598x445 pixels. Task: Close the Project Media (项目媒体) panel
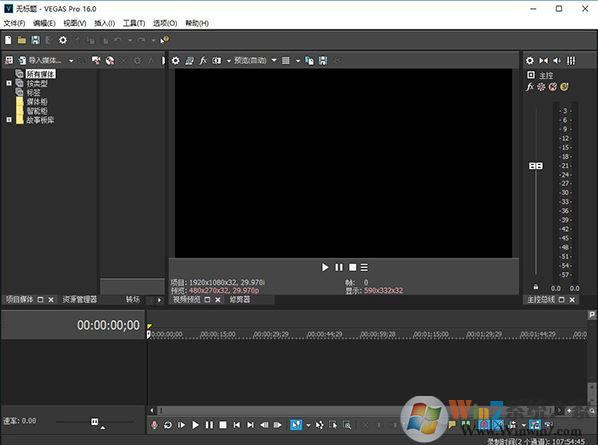[x=51, y=300]
